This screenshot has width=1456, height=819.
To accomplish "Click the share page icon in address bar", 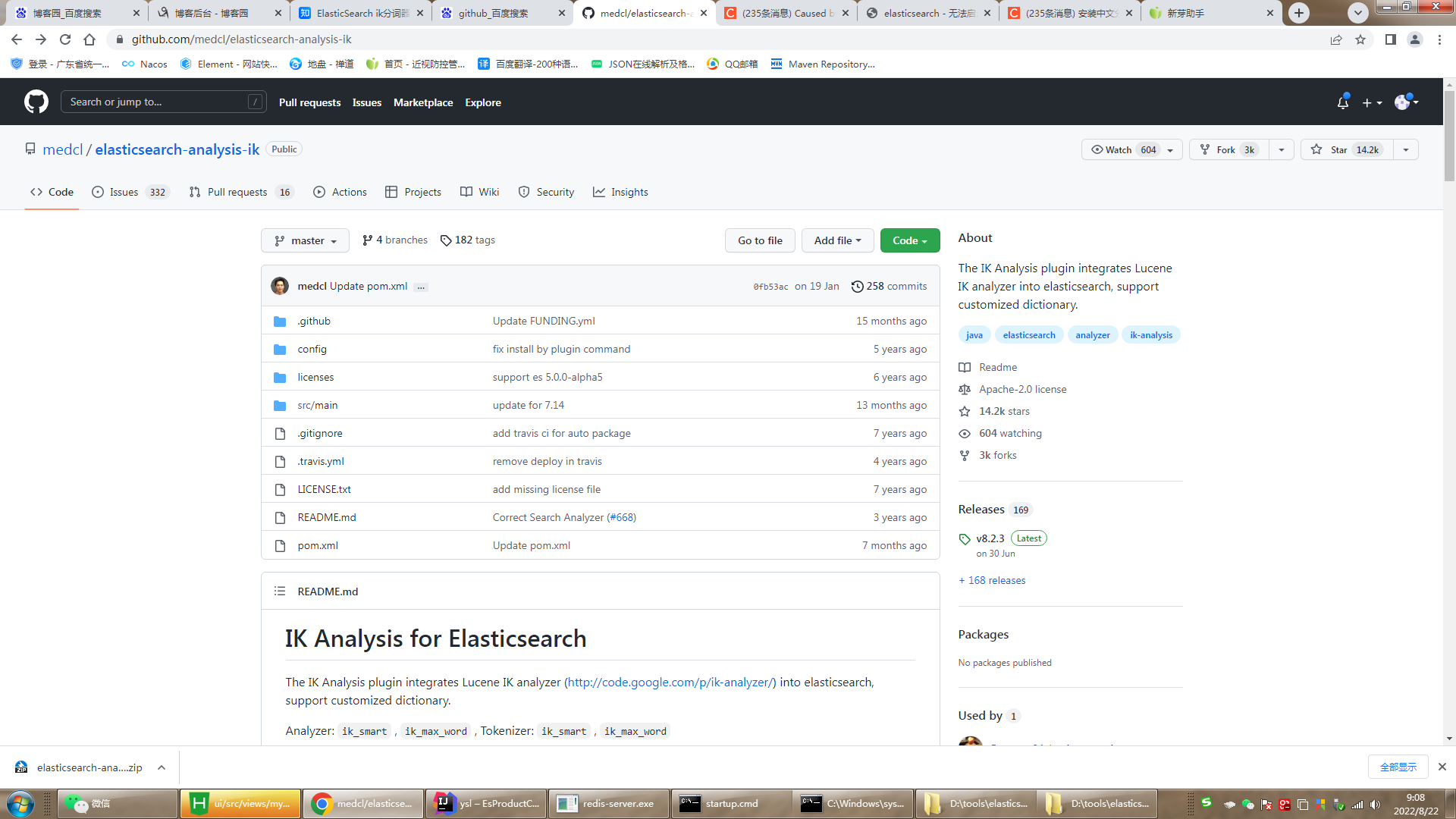I will pos(1336,39).
